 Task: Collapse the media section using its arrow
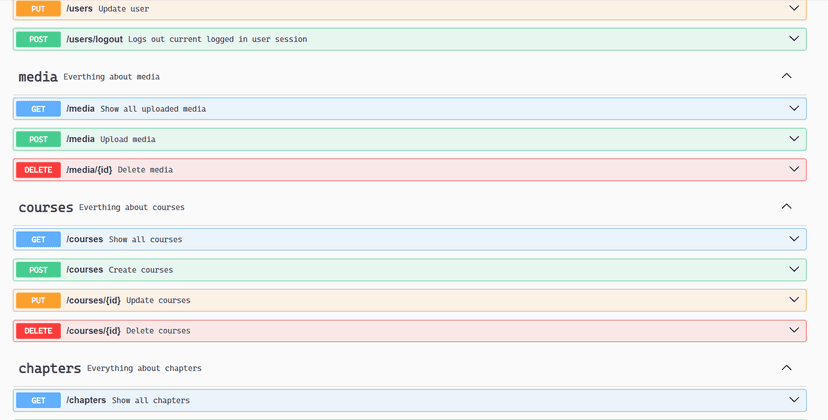(786, 76)
